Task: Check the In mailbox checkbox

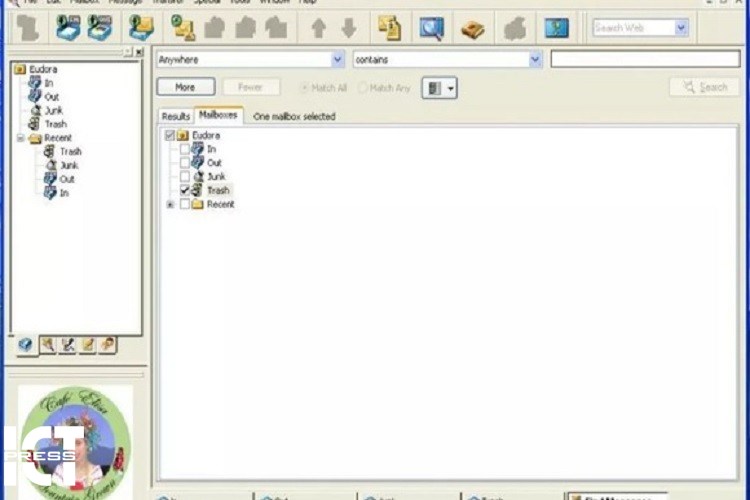Action: [185, 149]
